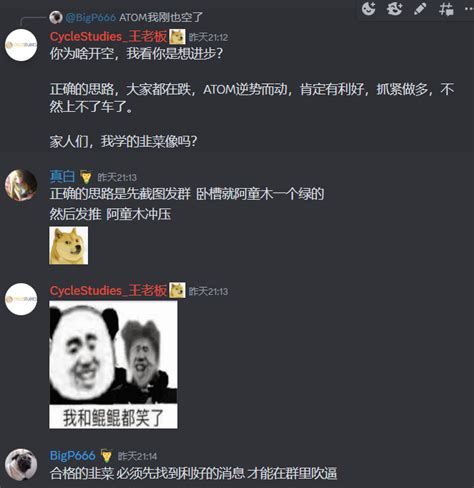
Task: Open CycleStudies_王老板 profile from the 21:12 message
Action: 108,37
